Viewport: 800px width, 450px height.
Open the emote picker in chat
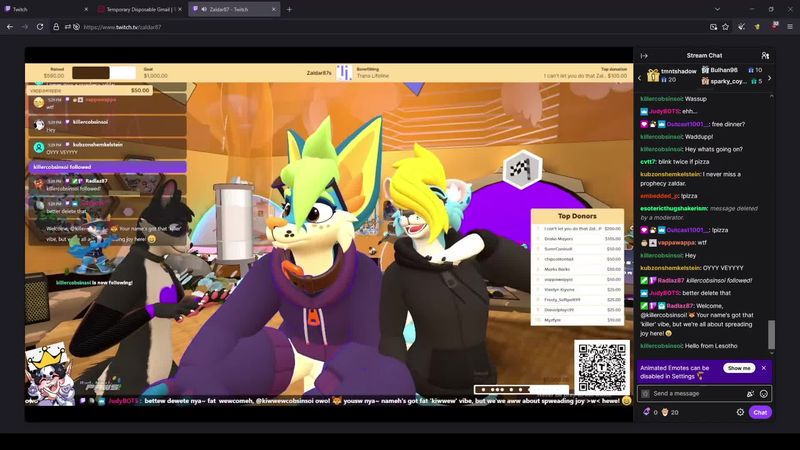pos(764,393)
